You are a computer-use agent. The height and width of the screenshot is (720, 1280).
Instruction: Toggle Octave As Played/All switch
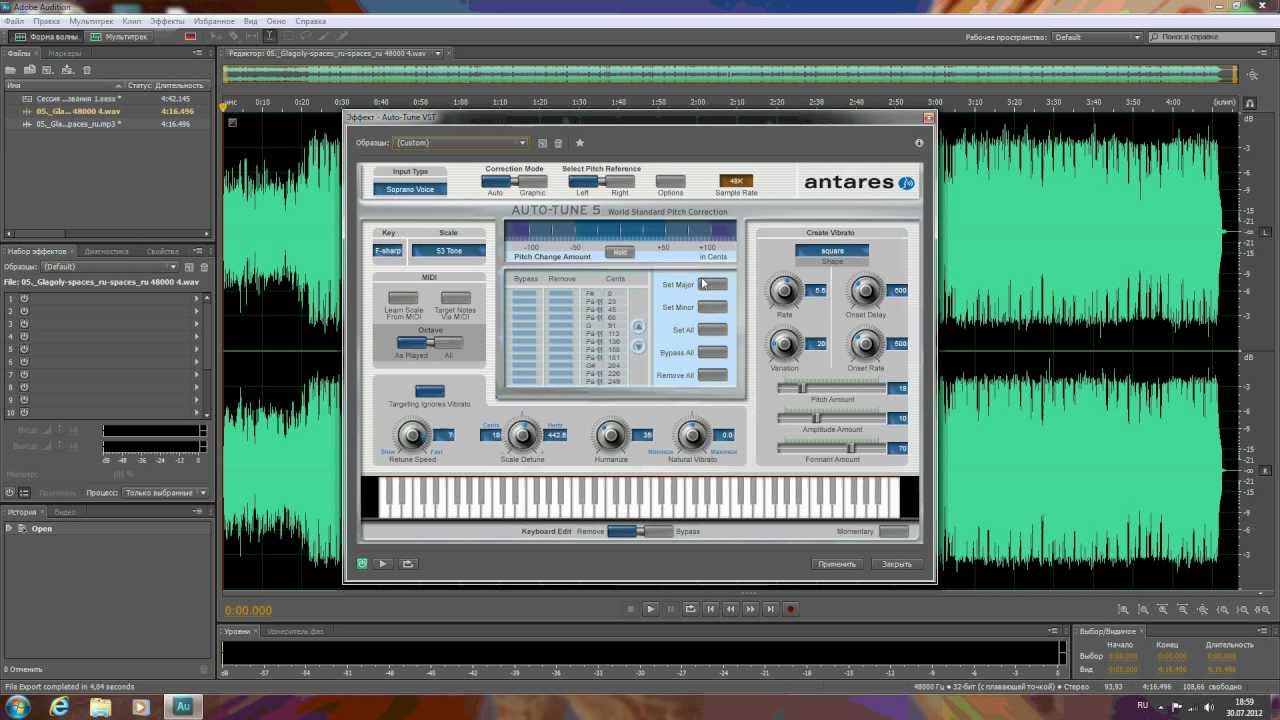429,343
